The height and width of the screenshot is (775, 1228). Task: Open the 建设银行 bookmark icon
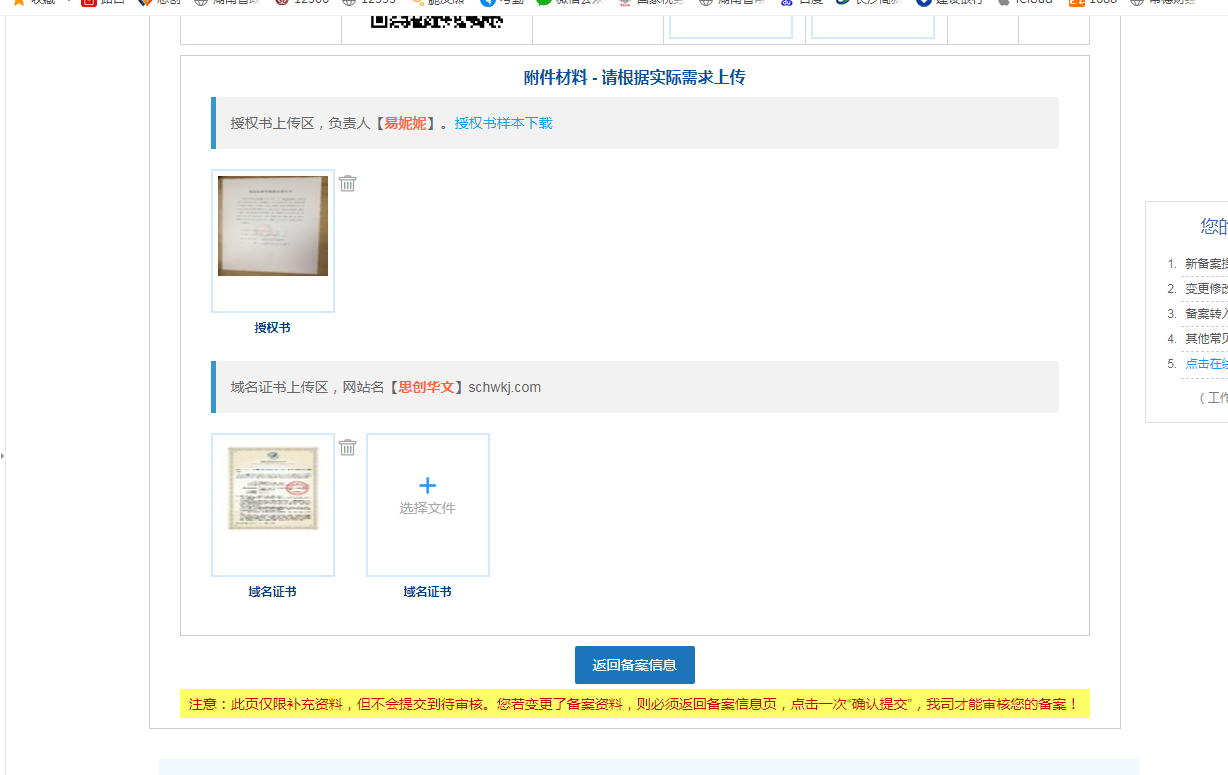pyautogui.click(x=922, y=3)
